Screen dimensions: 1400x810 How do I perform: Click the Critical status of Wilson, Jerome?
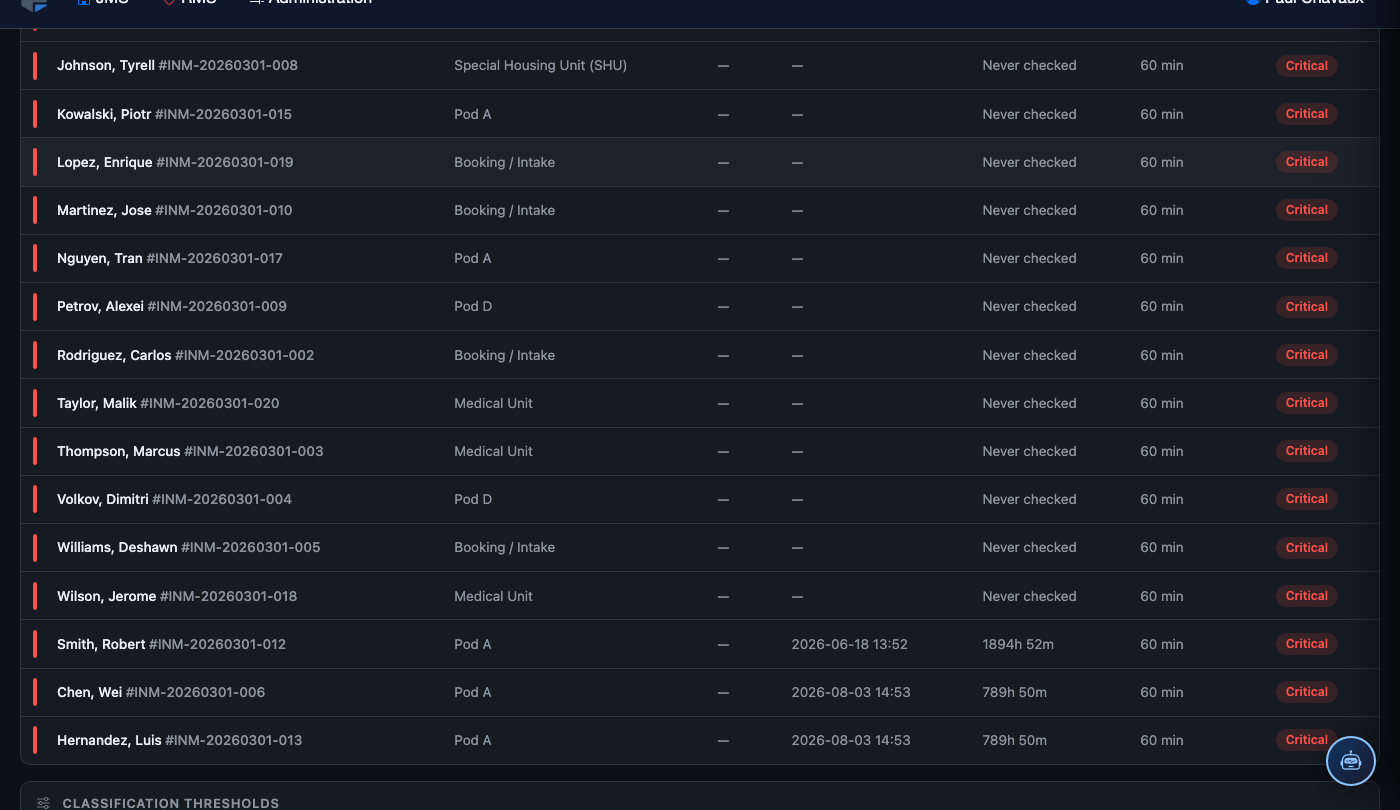coord(1306,596)
